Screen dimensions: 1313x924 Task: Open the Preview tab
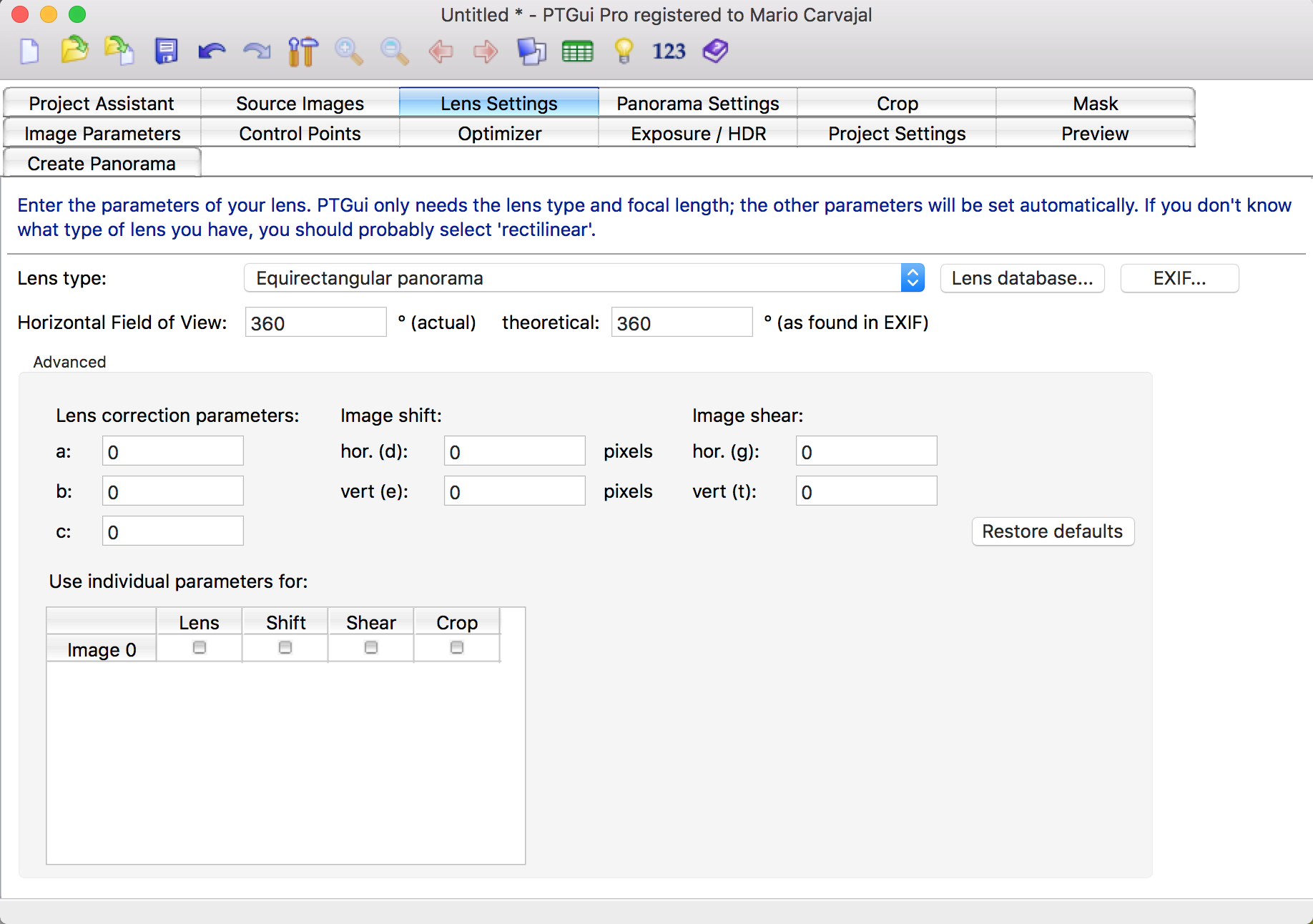point(1096,133)
